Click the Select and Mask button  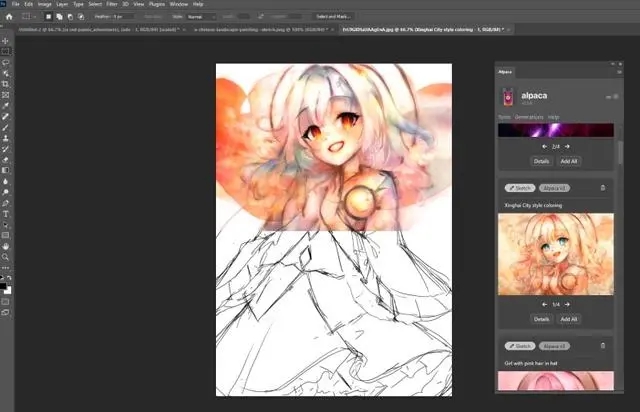pyautogui.click(x=333, y=17)
